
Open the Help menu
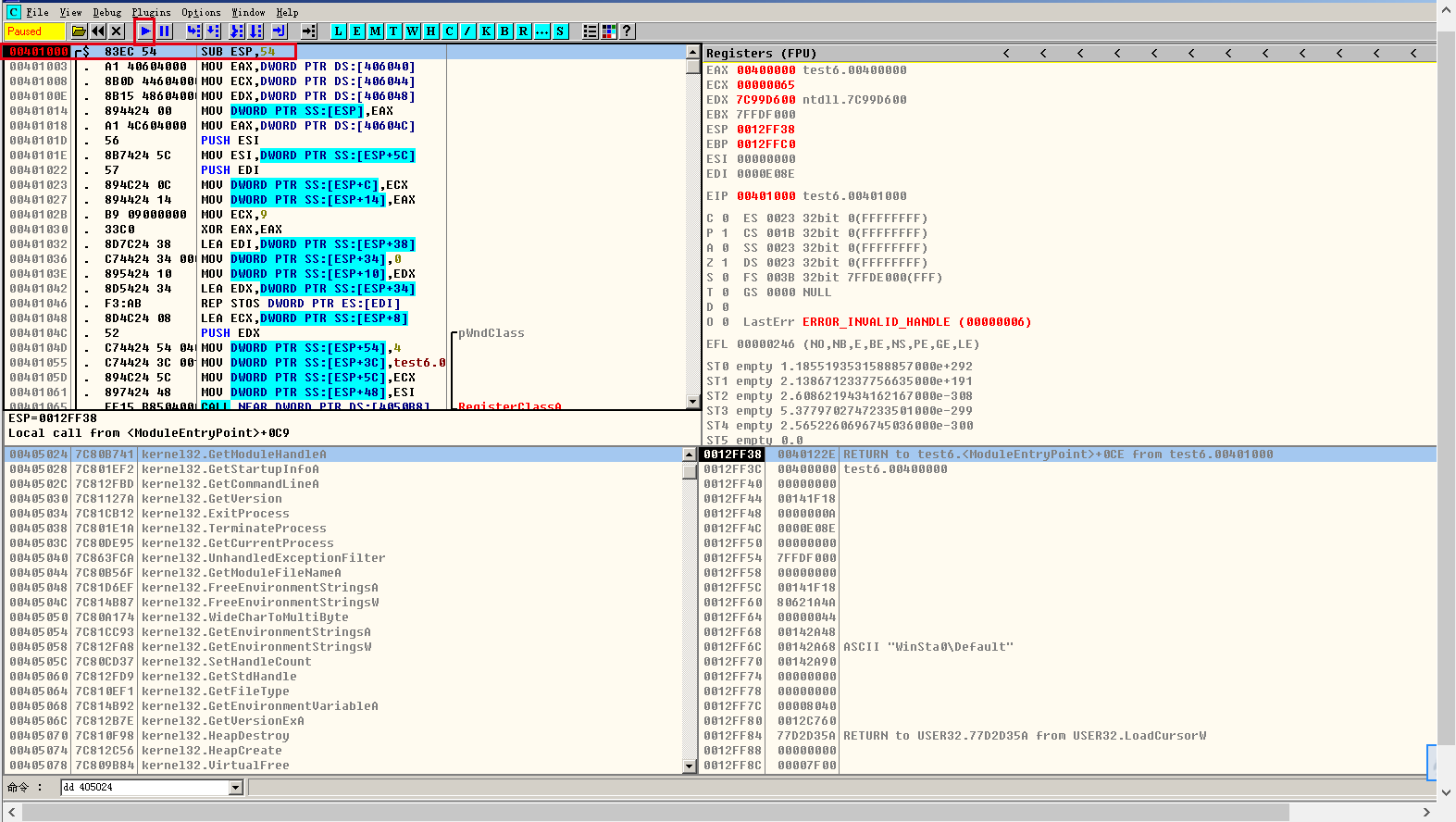pyautogui.click(x=287, y=12)
